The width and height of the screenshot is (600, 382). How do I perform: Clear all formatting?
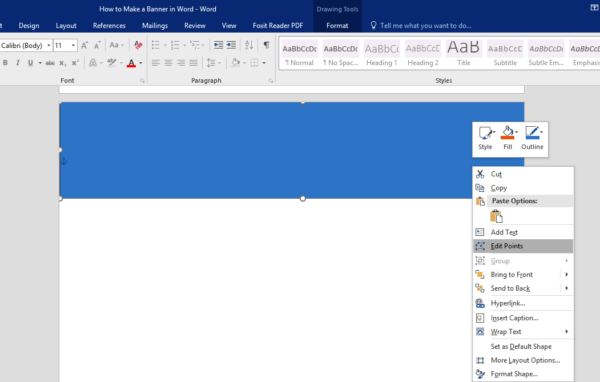pyautogui.click(x=138, y=45)
